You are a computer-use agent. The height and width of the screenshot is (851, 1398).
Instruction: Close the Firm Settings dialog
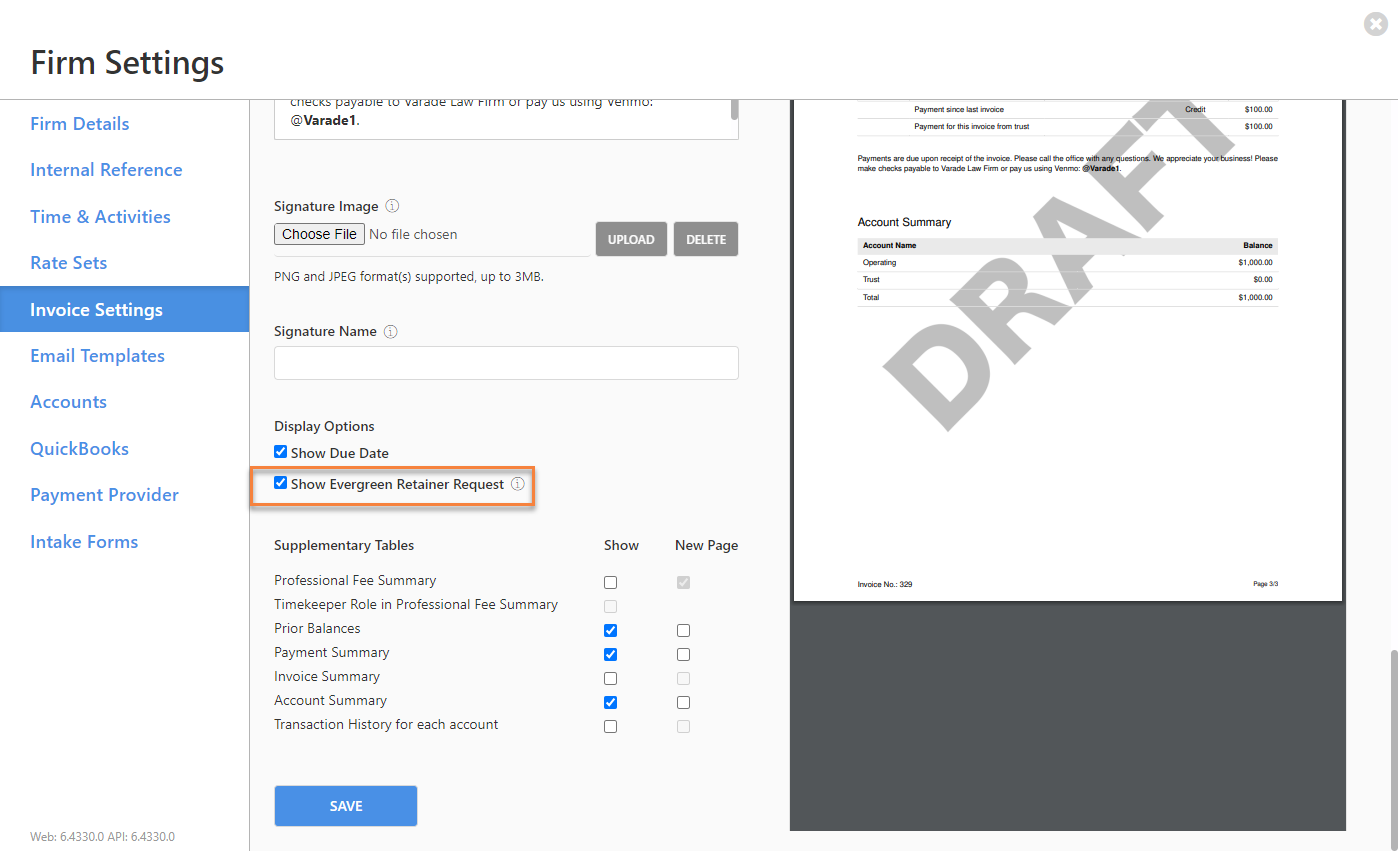pyautogui.click(x=1375, y=24)
